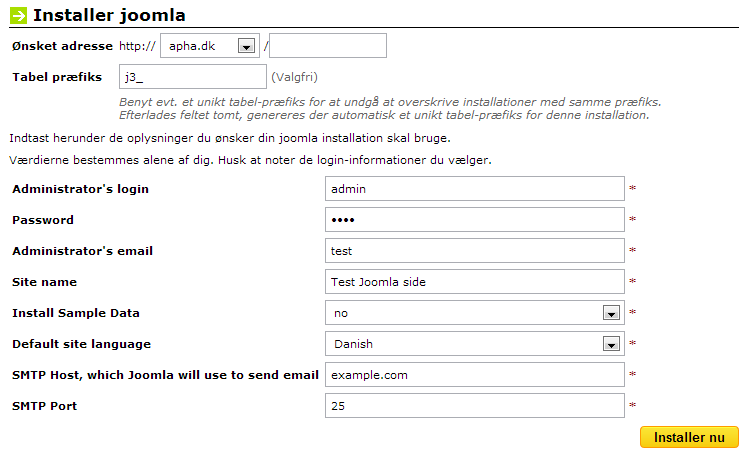Click the Tabel præfiks field containing j3_
The image size is (747, 458).
(x=192, y=77)
